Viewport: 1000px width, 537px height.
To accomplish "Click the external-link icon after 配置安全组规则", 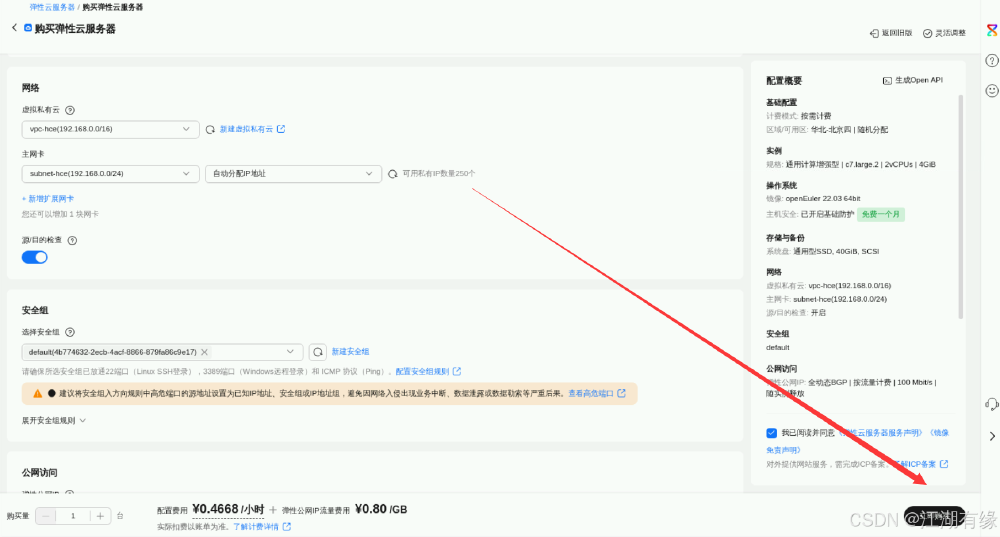I will click(457, 371).
